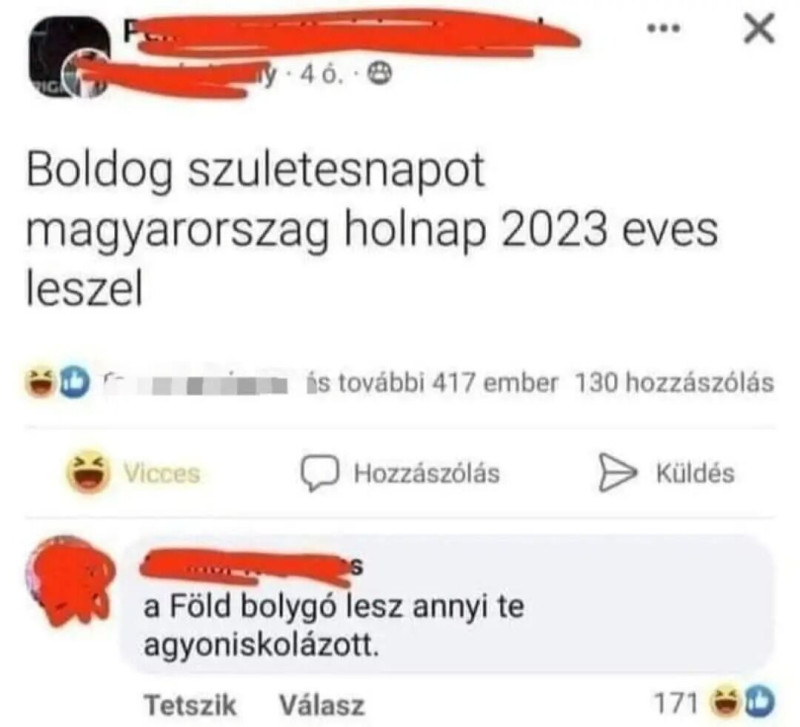Click the Hozzászólás button label
The image size is (800, 727).
click(427, 472)
